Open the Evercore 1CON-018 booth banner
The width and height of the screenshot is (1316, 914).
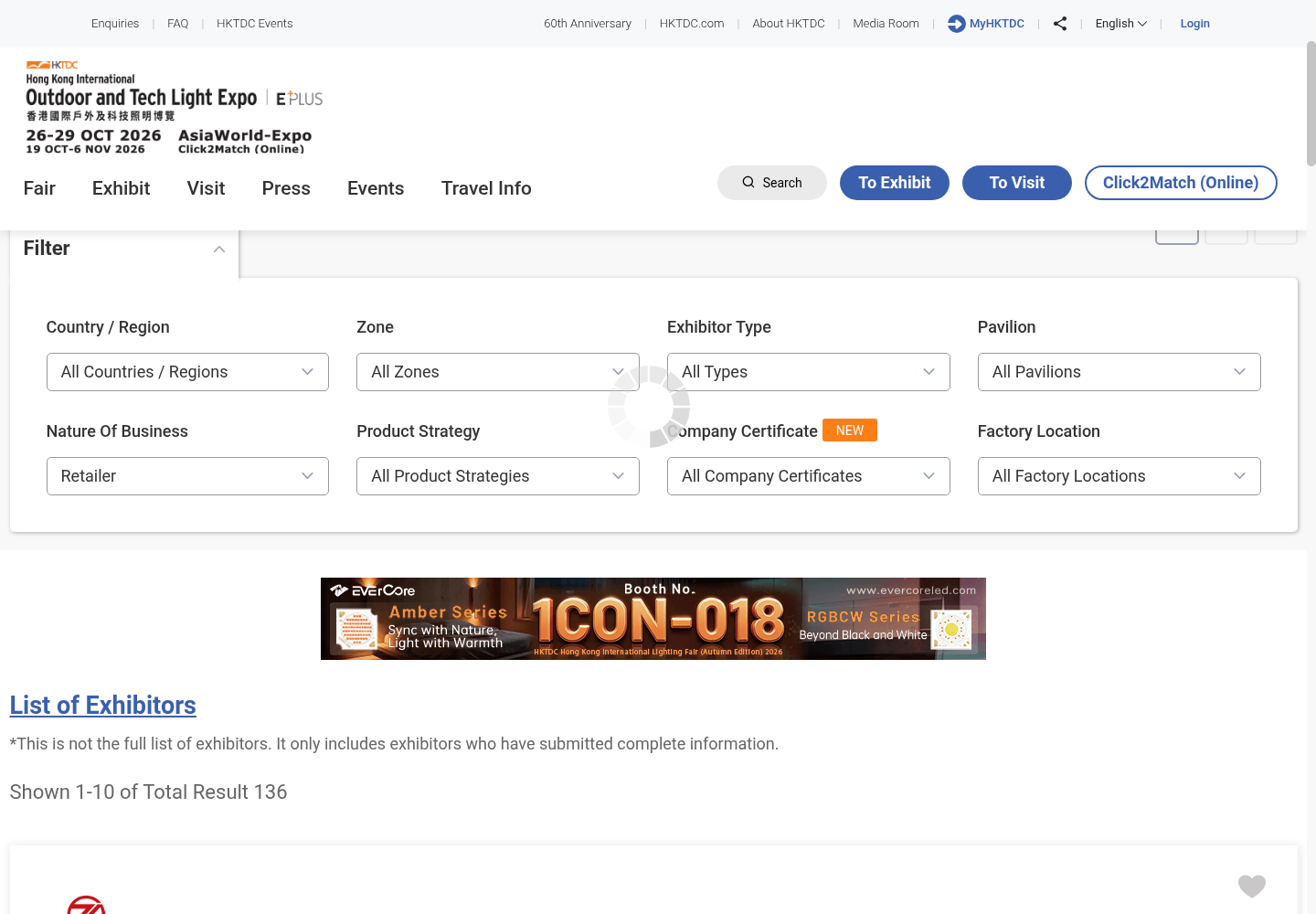click(x=653, y=619)
